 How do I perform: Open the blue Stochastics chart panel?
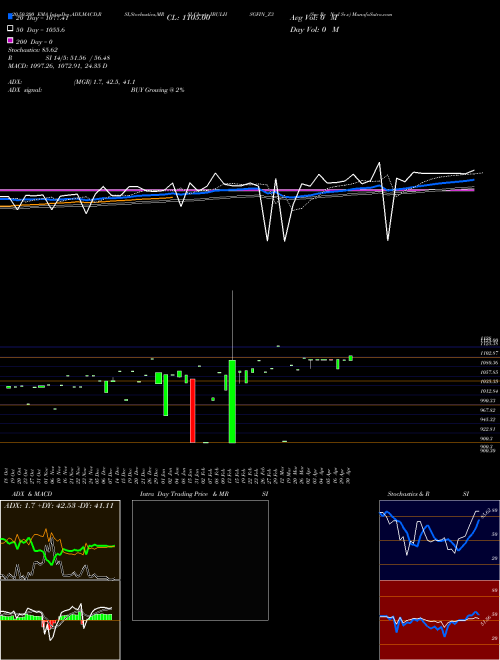[x=439, y=540]
